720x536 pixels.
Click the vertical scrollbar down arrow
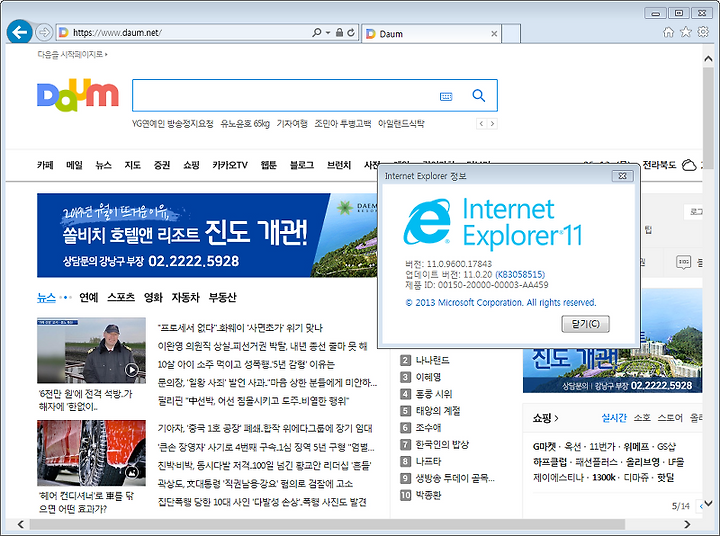point(709,503)
